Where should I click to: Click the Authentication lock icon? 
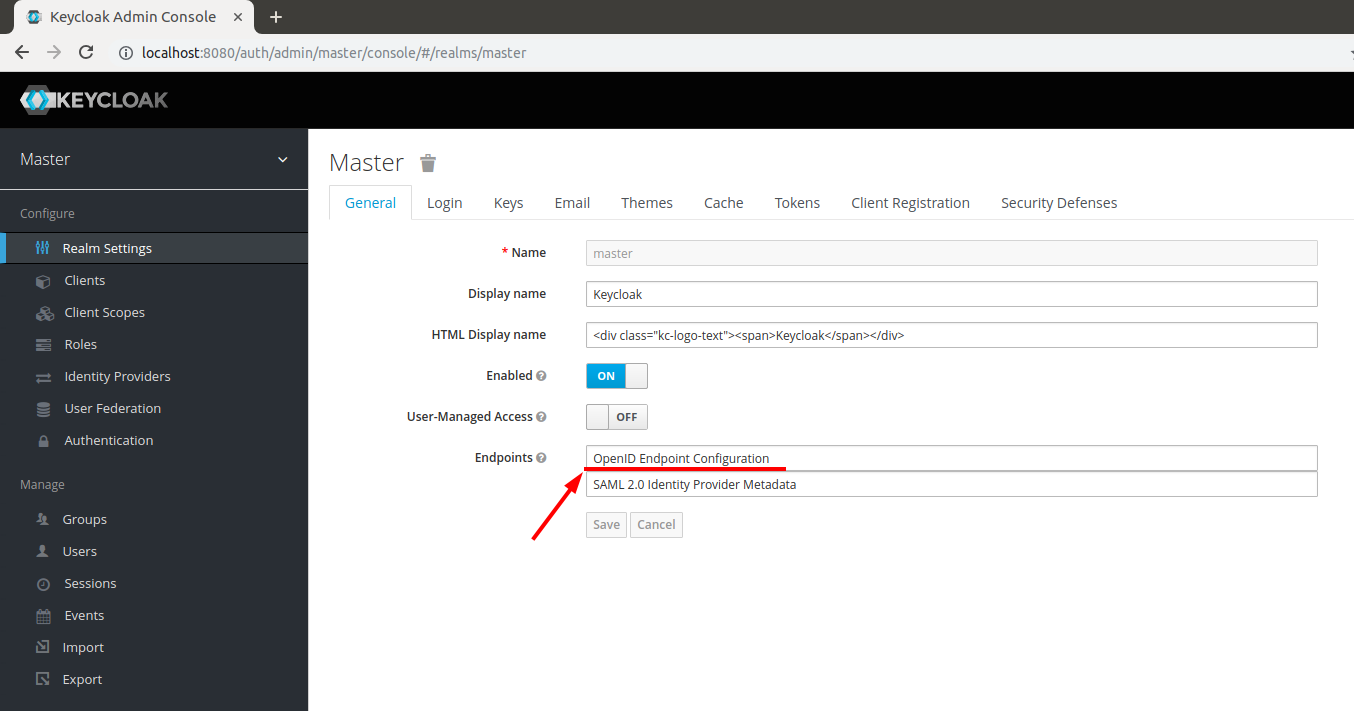[43, 441]
